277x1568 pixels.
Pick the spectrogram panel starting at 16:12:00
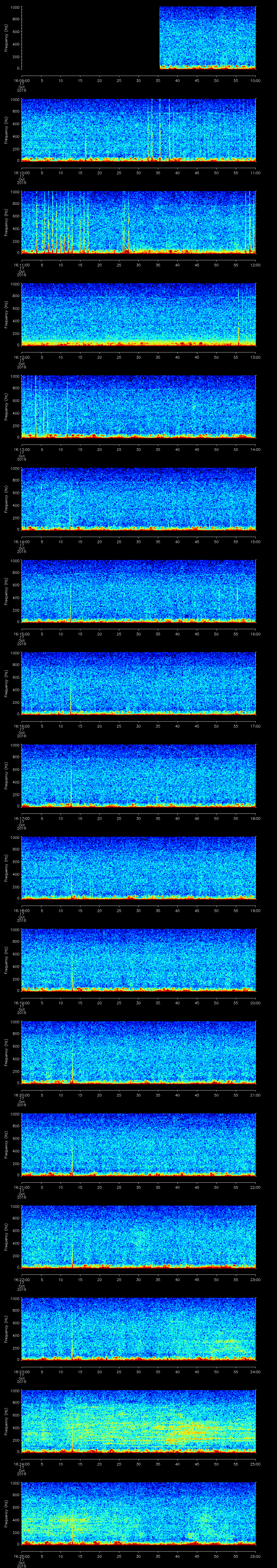tap(139, 315)
